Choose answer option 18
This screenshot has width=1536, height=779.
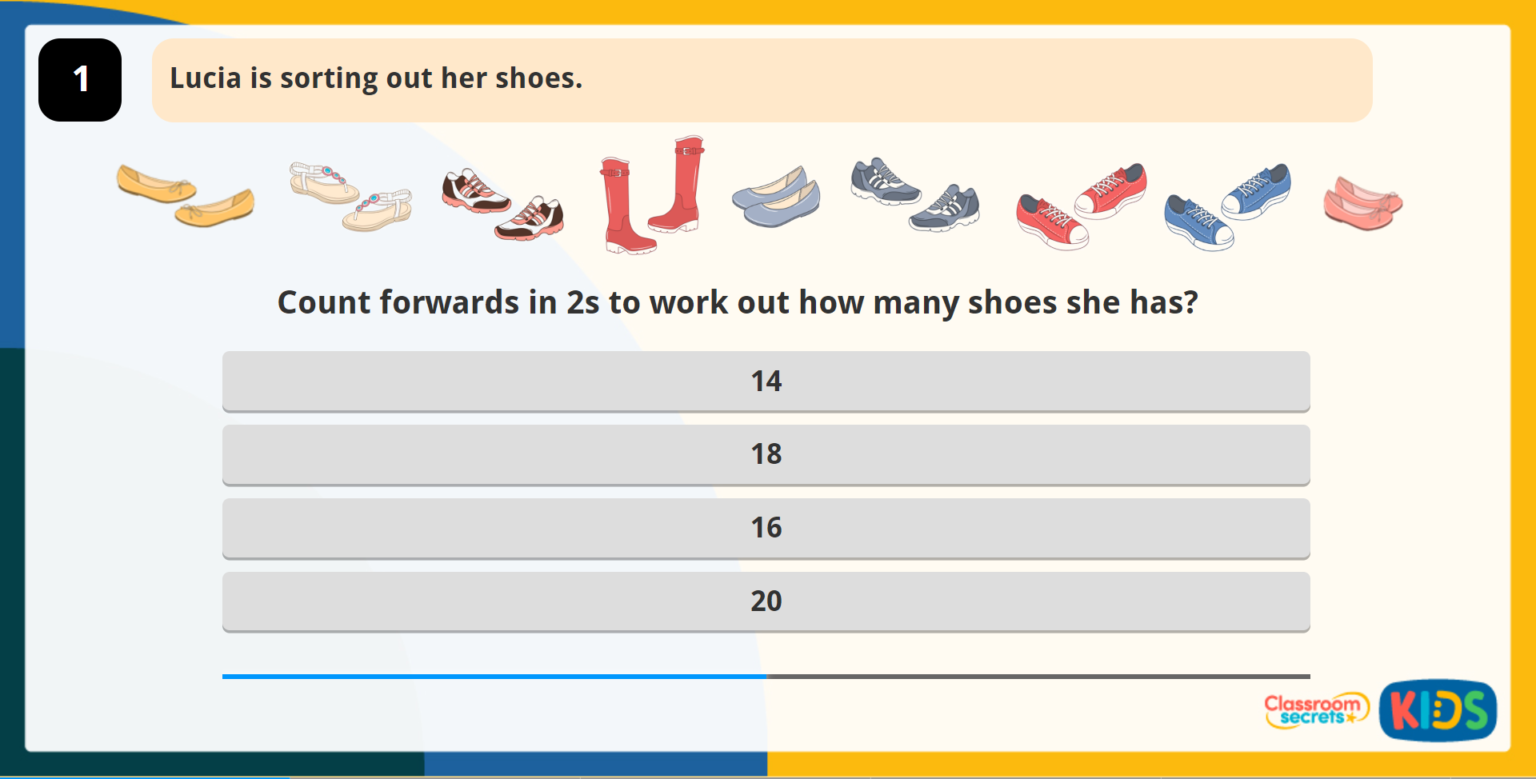[766, 455]
